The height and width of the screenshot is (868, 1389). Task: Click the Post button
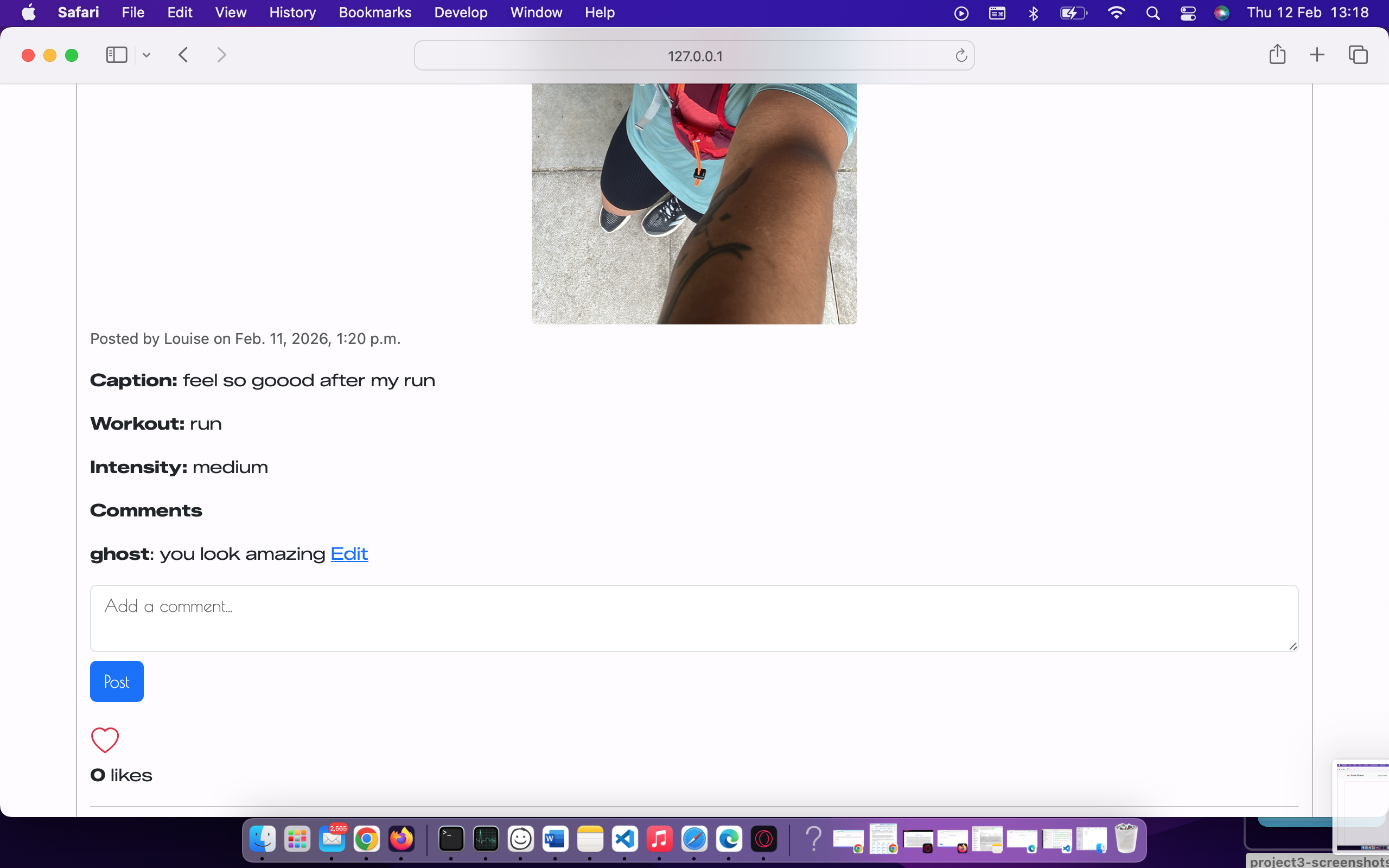[x=117, y=681]
